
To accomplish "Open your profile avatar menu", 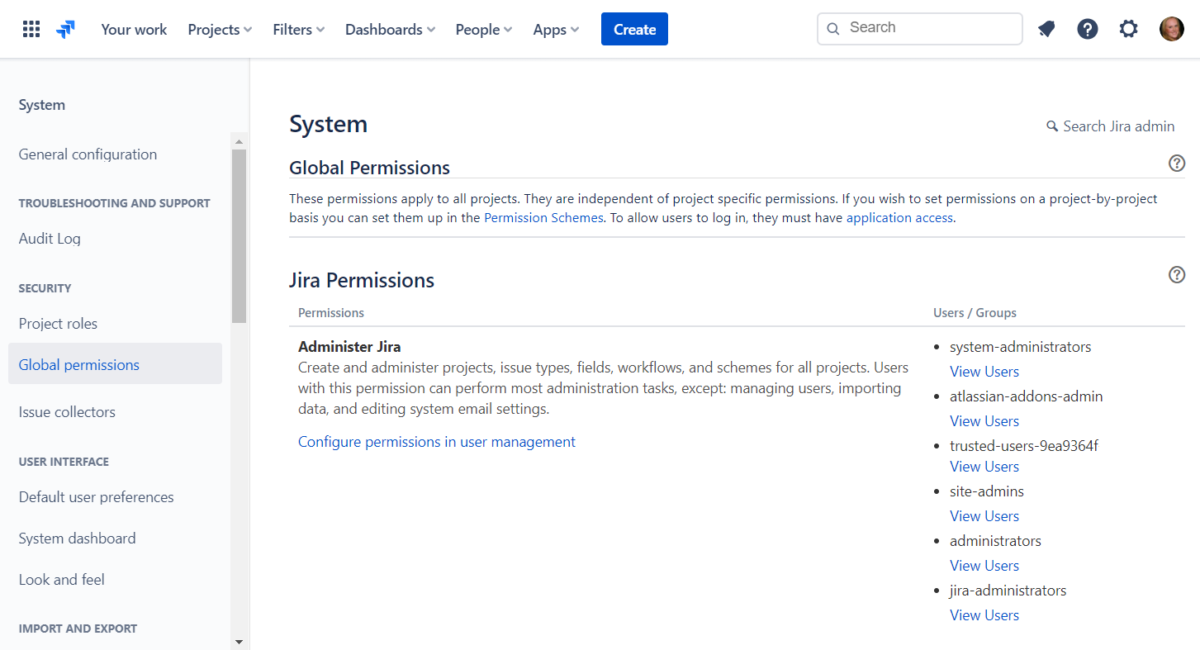I will click(x=1171, y=28).
